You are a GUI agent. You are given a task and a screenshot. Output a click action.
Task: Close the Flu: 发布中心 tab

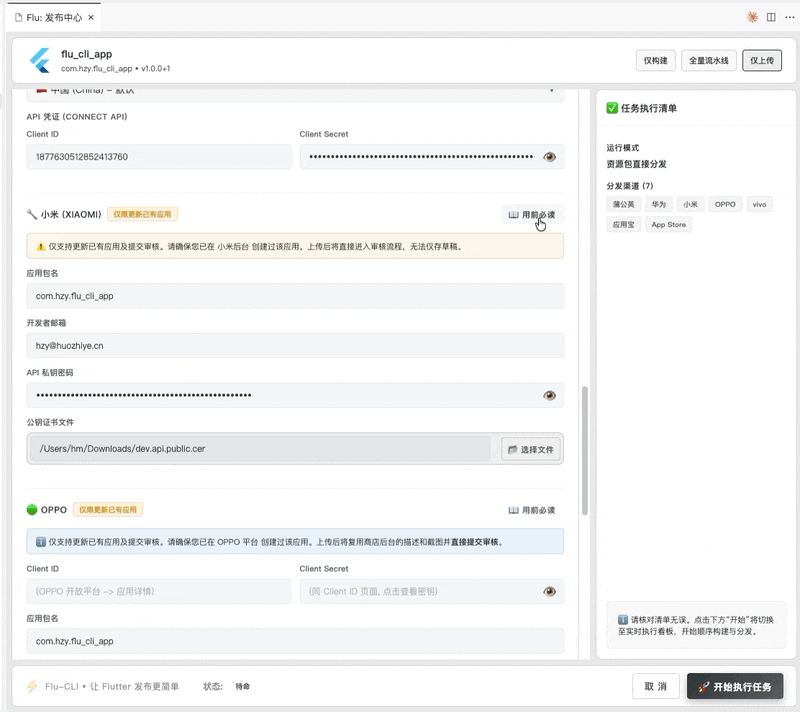point(91,17)
